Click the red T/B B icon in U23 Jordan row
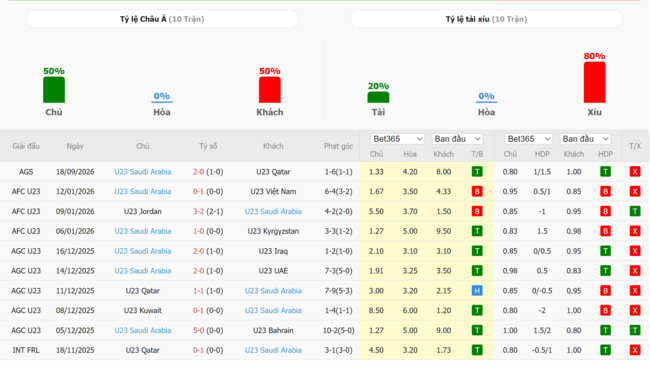 (x=477, y=211)
